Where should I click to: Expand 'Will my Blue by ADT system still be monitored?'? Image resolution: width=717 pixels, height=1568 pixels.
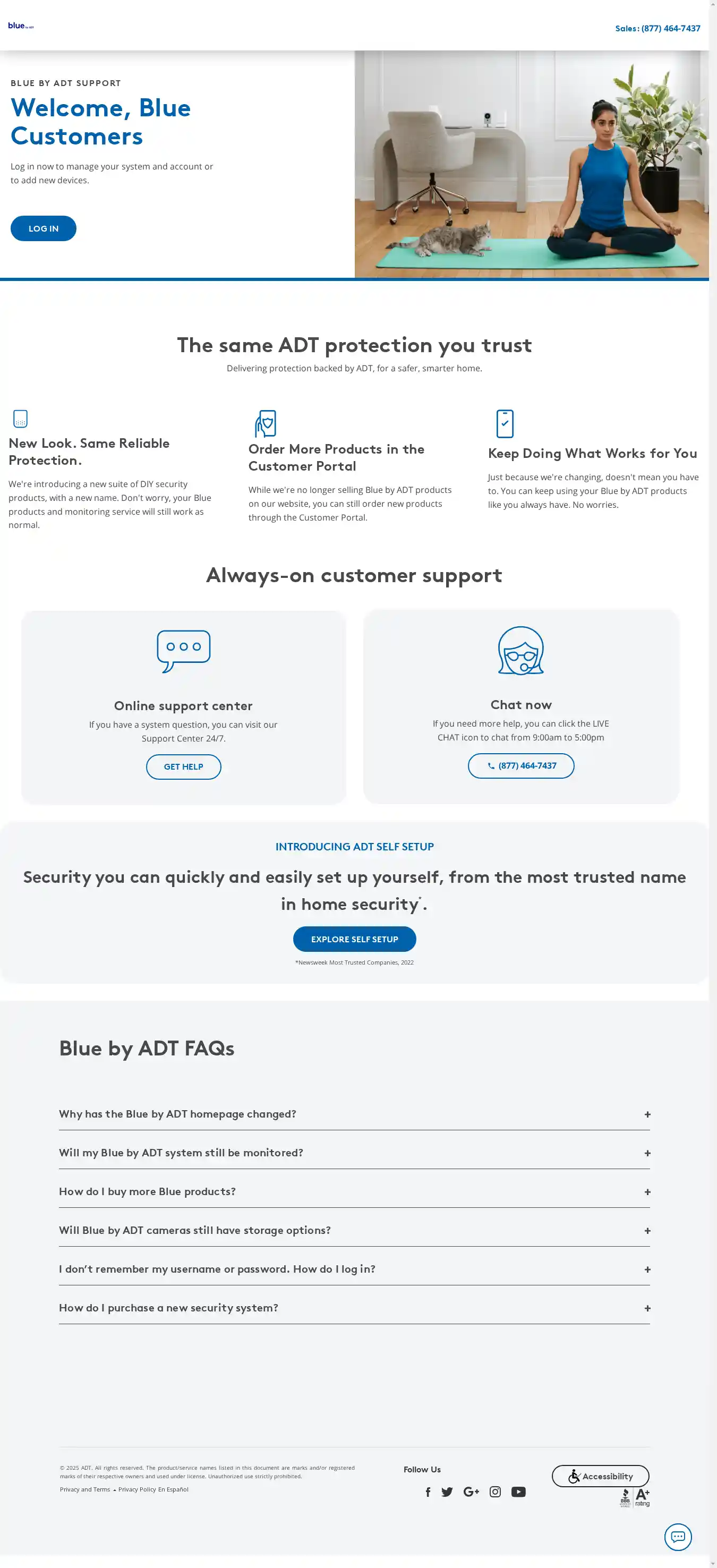pyautogui.click(x=354, y=1153)
